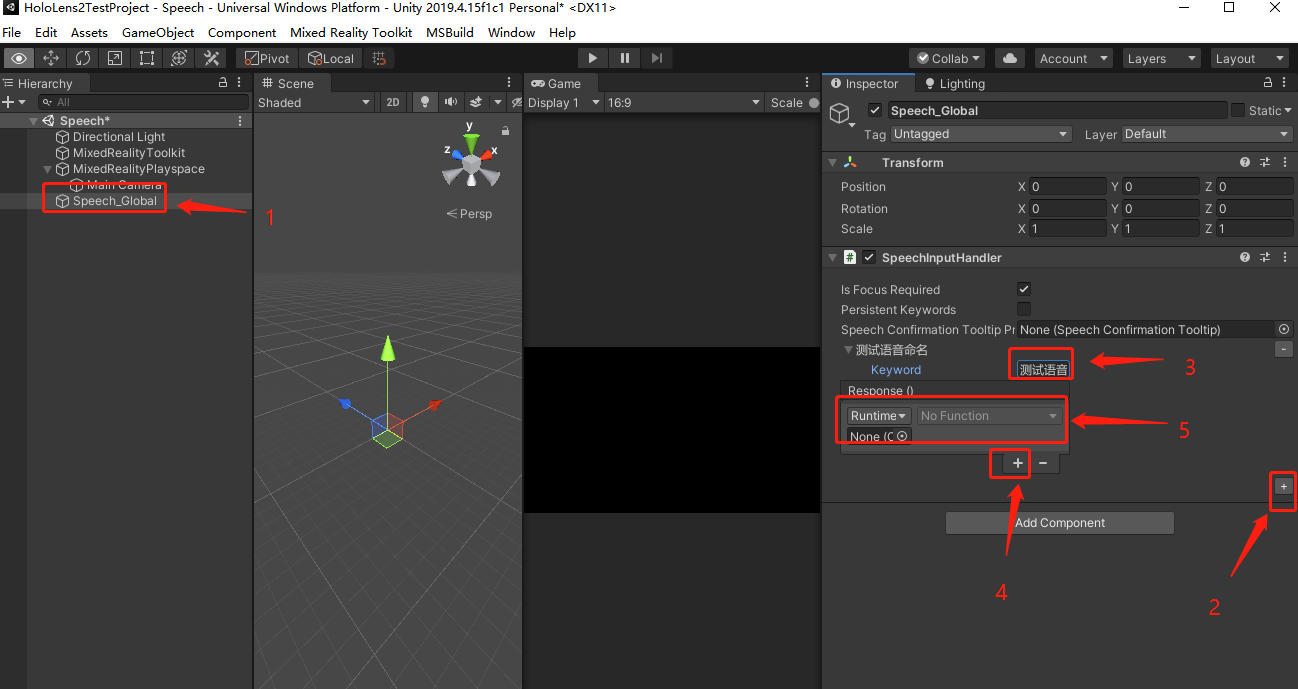
Task: Toggle Local handle rotation
Action: pyautogui.click(x=331, y=58)
